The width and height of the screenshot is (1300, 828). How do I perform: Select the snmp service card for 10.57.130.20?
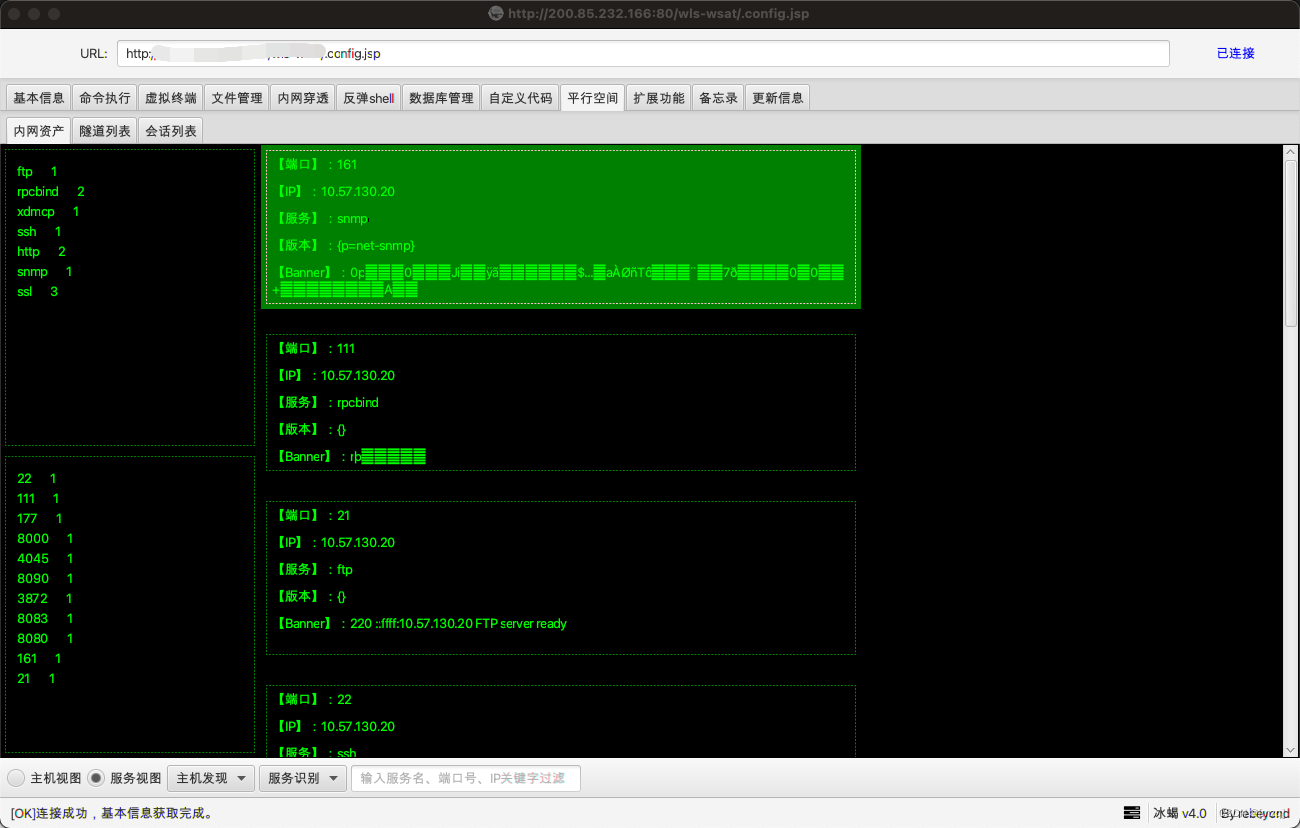[560, 227]
